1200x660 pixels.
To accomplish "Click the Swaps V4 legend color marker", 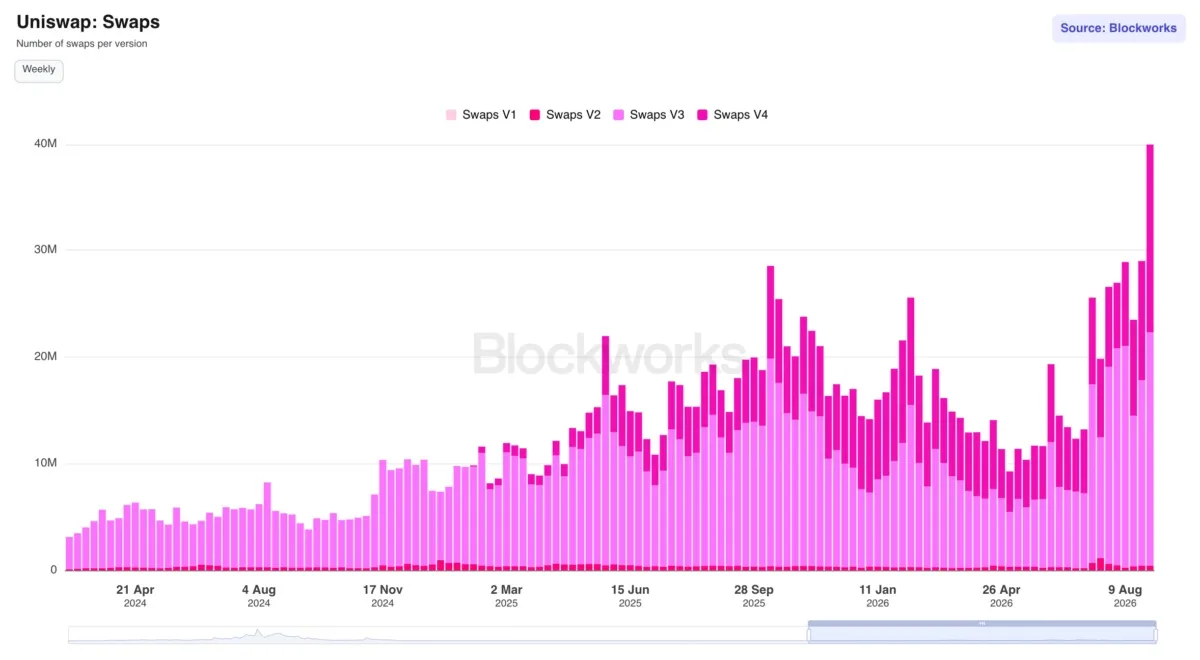I will pos(703,115).
